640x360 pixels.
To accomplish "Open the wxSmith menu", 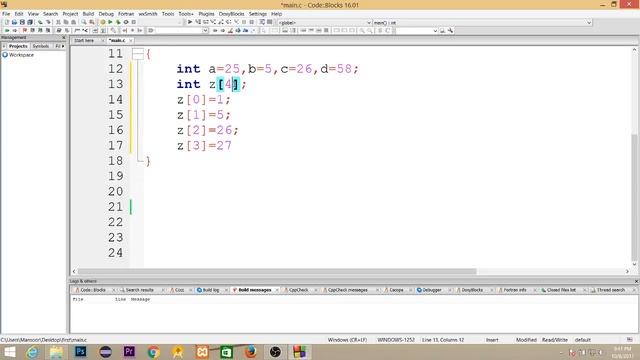I will tap(148, 14).
